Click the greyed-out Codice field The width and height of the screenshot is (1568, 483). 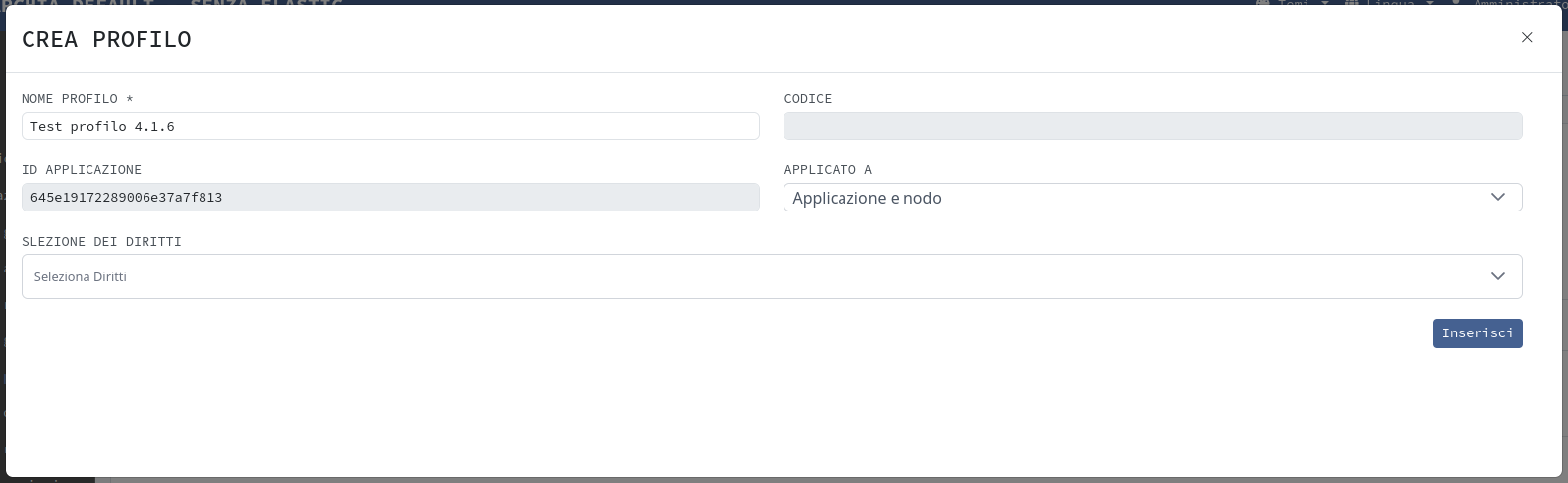(1152, 126)
